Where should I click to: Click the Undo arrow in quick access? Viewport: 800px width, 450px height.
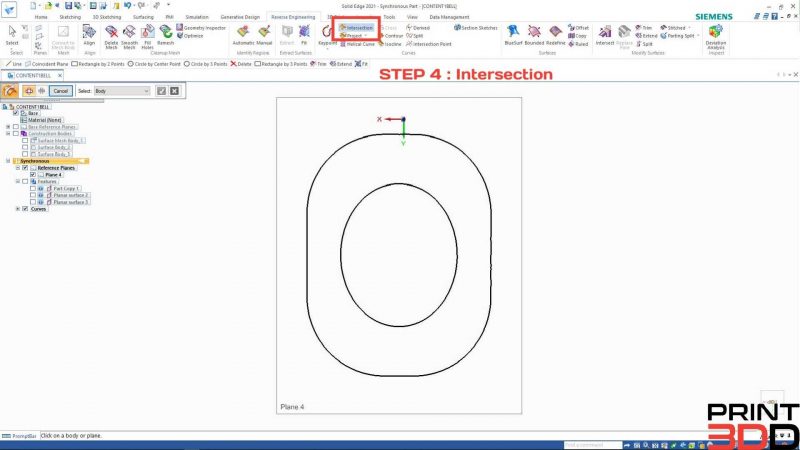tap(127, 6)
